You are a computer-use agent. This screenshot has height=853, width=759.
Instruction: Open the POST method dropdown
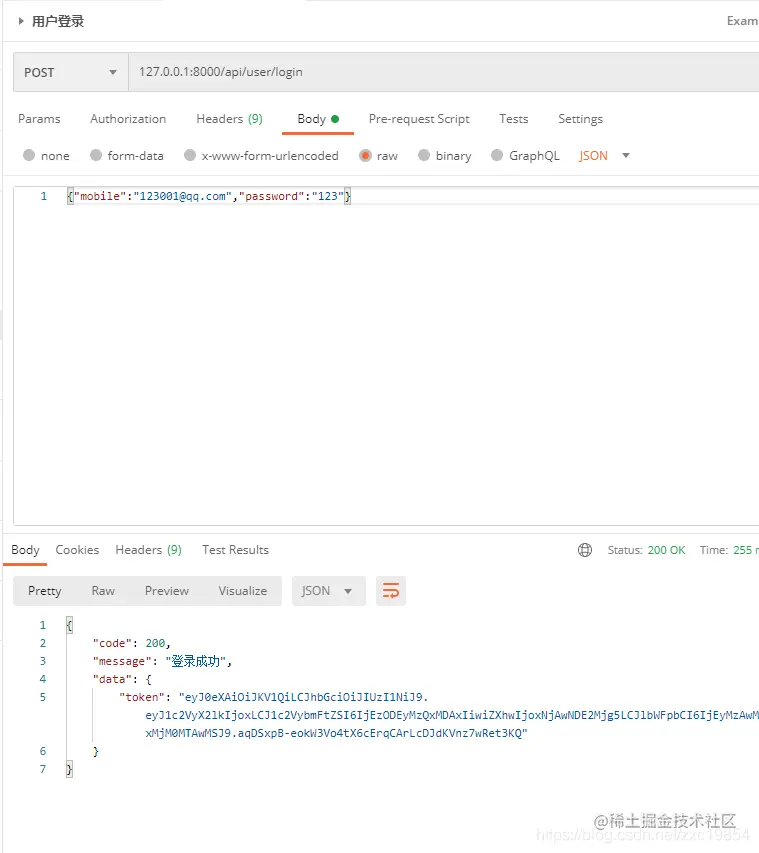point(71,72)
